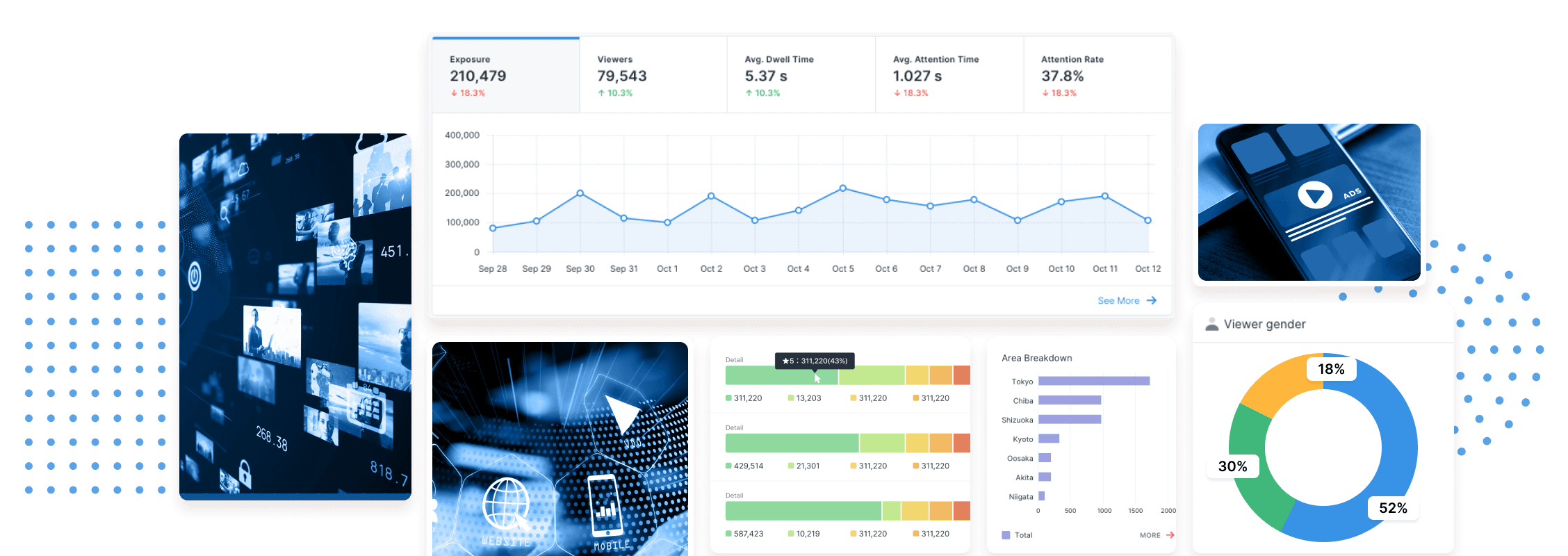Click MORE link in Area Breakdown
1568x556 pixels.
click(1150, 535)
